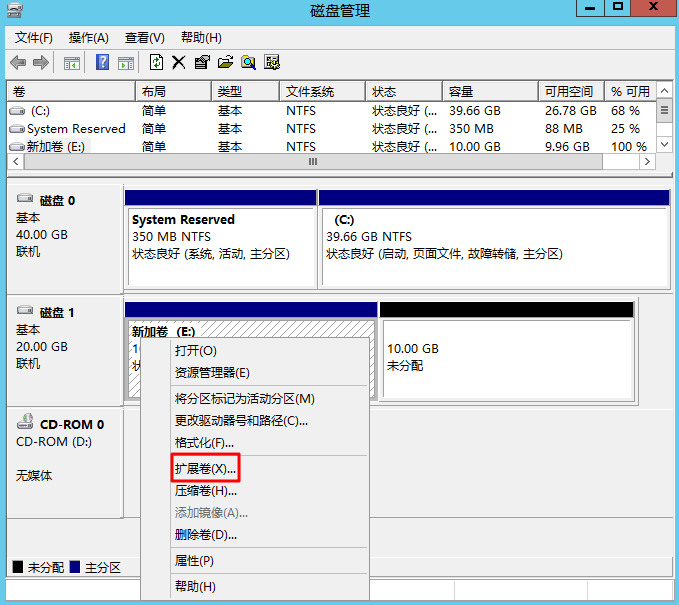Click the 40.00 GB label under 磁盘 0
Screen dimensions: 679x605
pyautogui.click(x=42, y=235)
